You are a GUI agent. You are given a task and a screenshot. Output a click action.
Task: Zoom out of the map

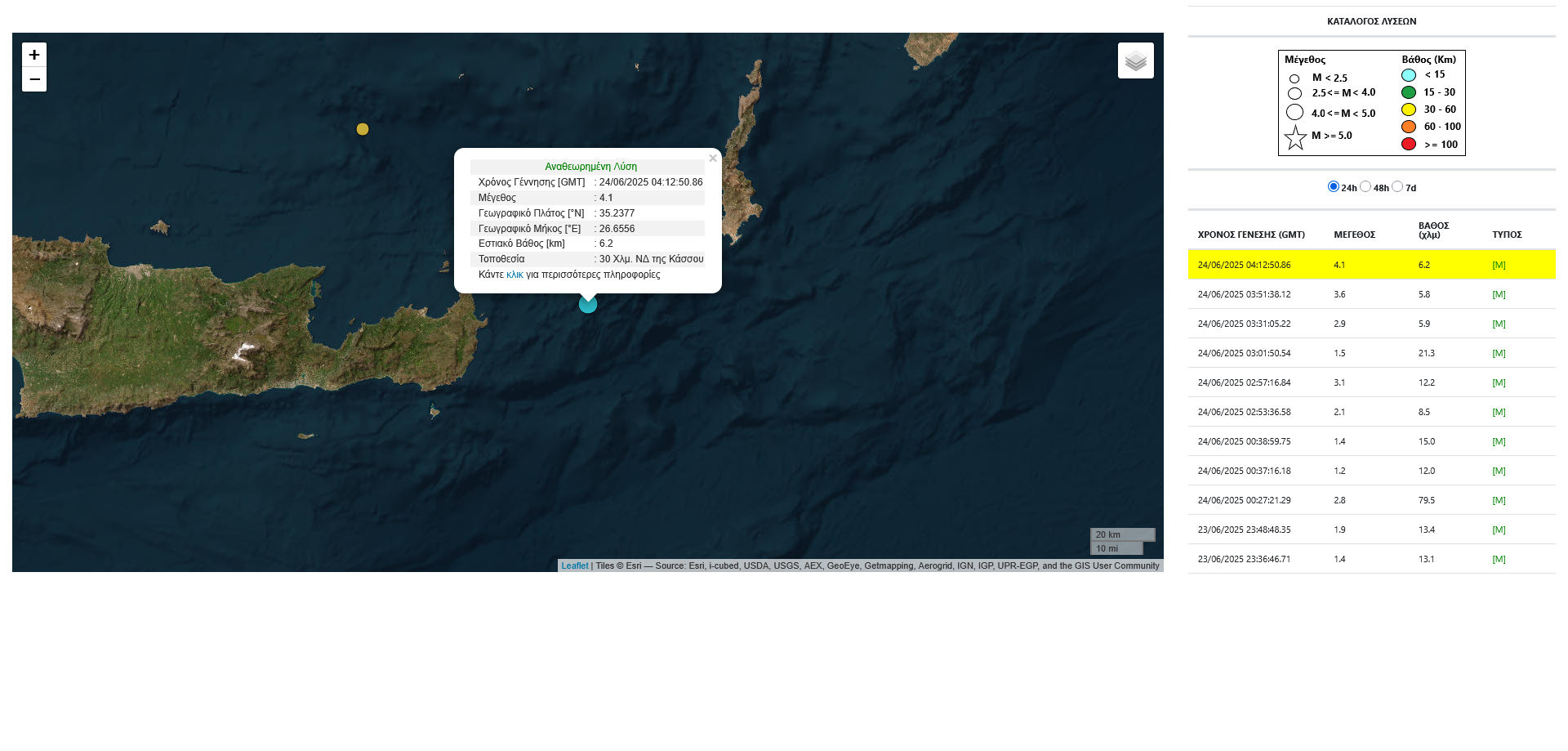pos(34,79)
